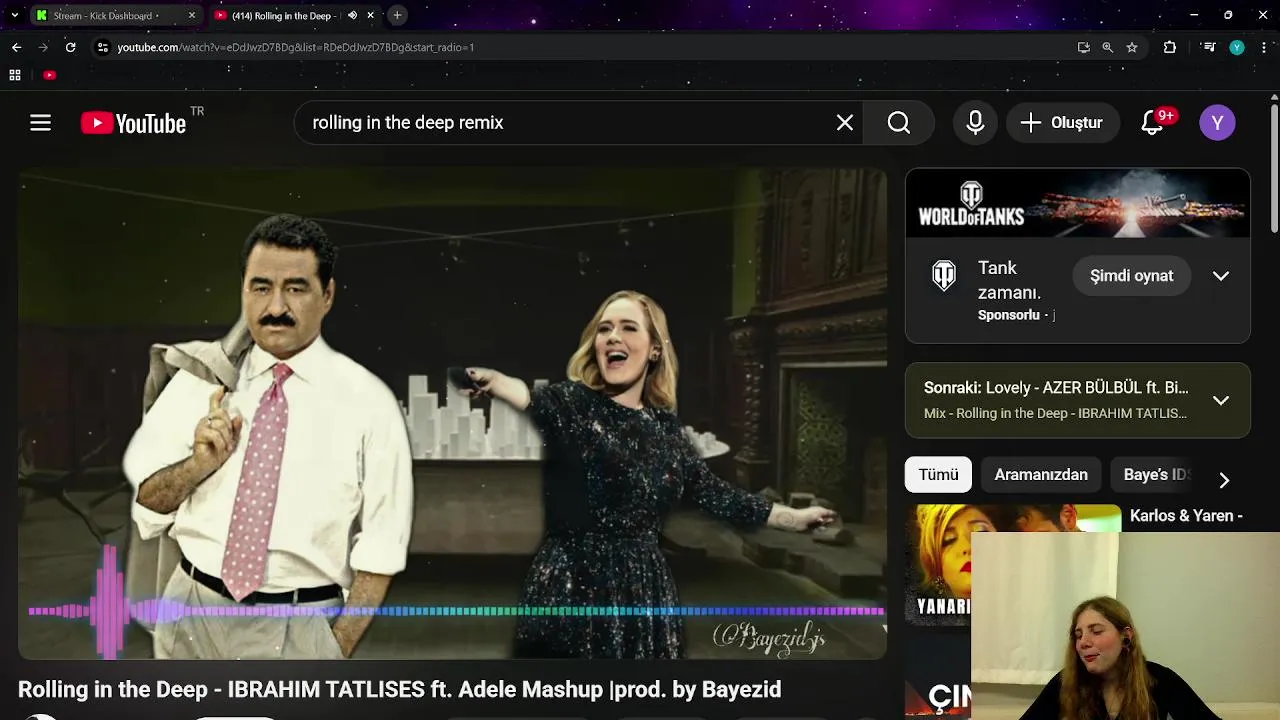Click the Karlos & Yaren video title
Viewport: 1280px width, 720px height.
1186,516
